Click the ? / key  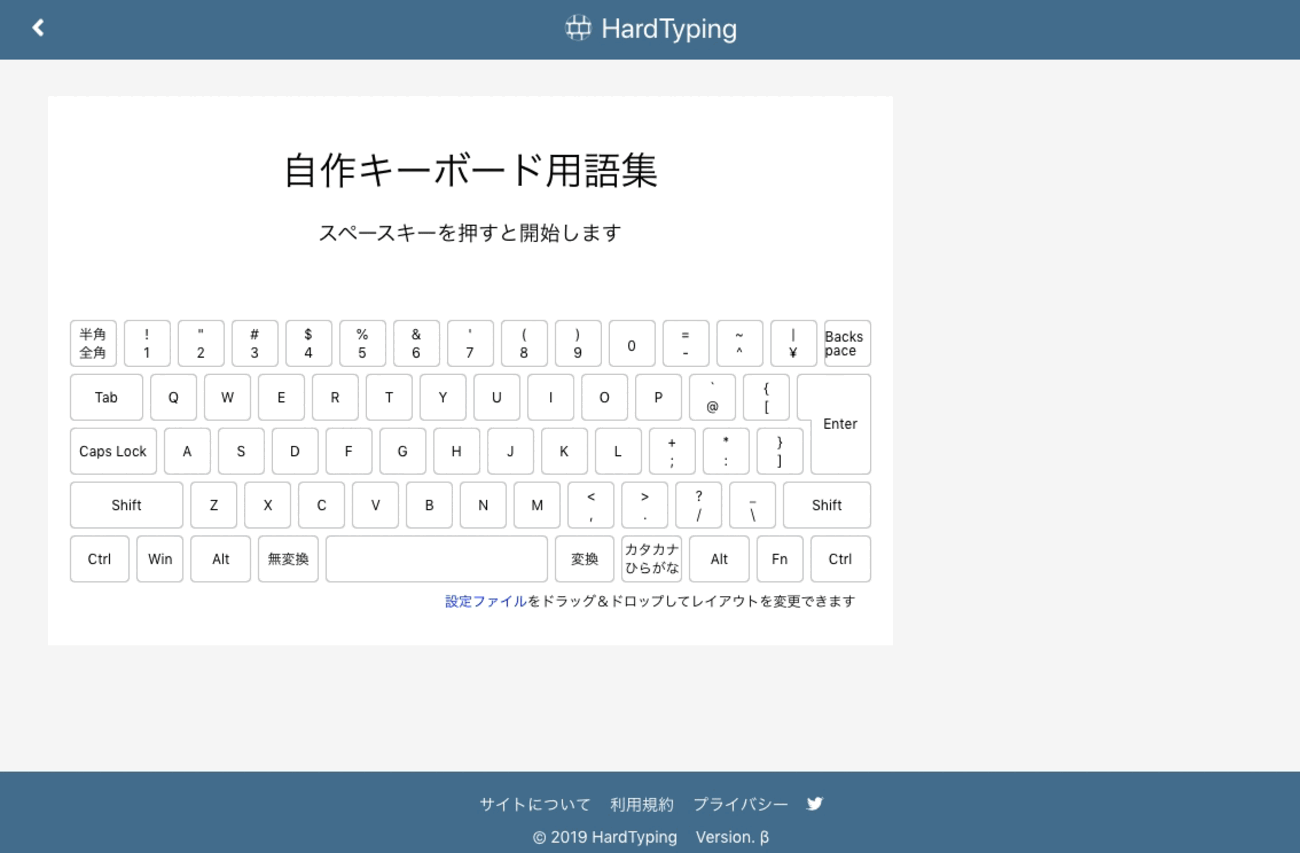(699, 505)
